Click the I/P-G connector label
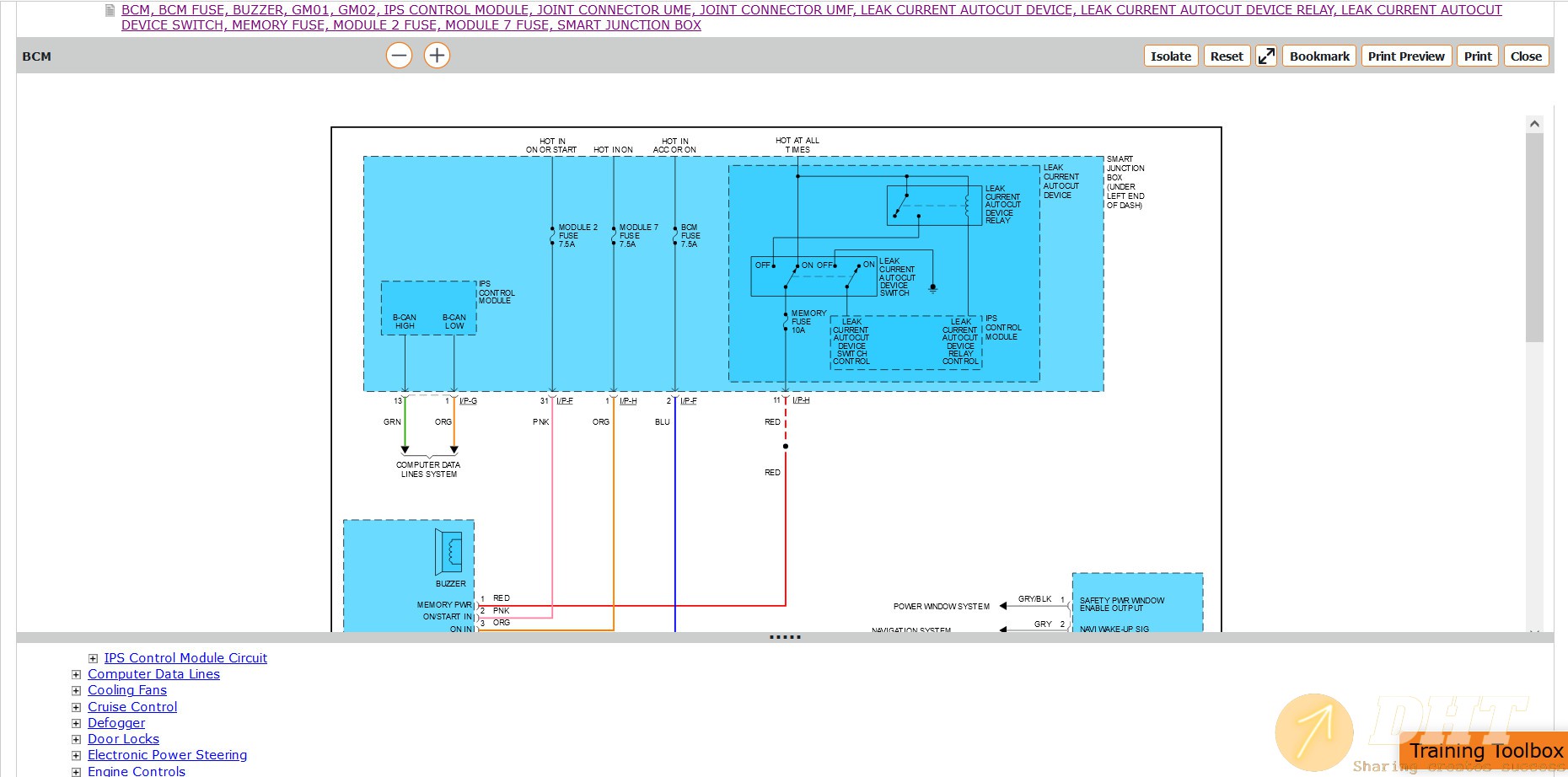Screen dimensions: 1568x777 pyautogui.click(x=468, y=401)
